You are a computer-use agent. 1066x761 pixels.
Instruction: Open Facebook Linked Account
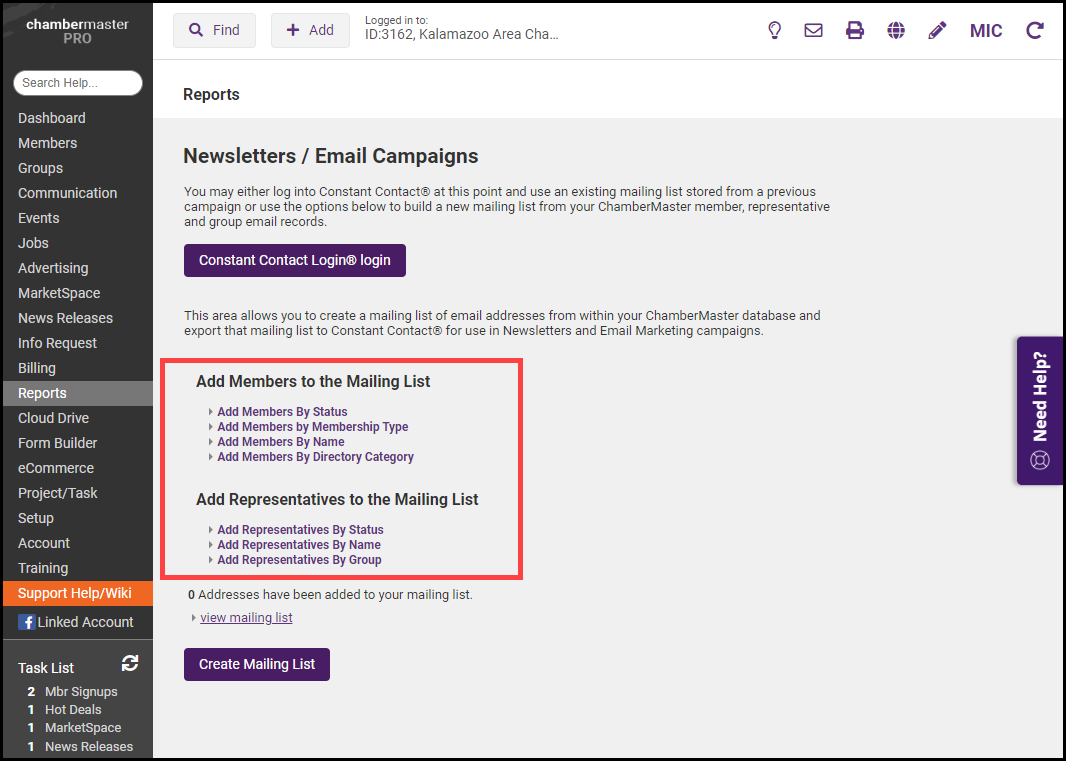click(x=76, y=622)
